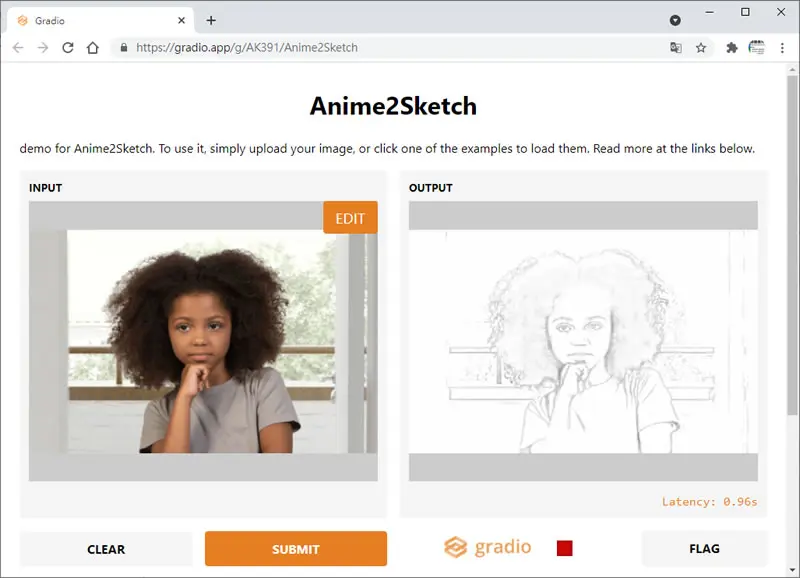
Task: Go to the browser home page icon
Action: coord(93,47)
